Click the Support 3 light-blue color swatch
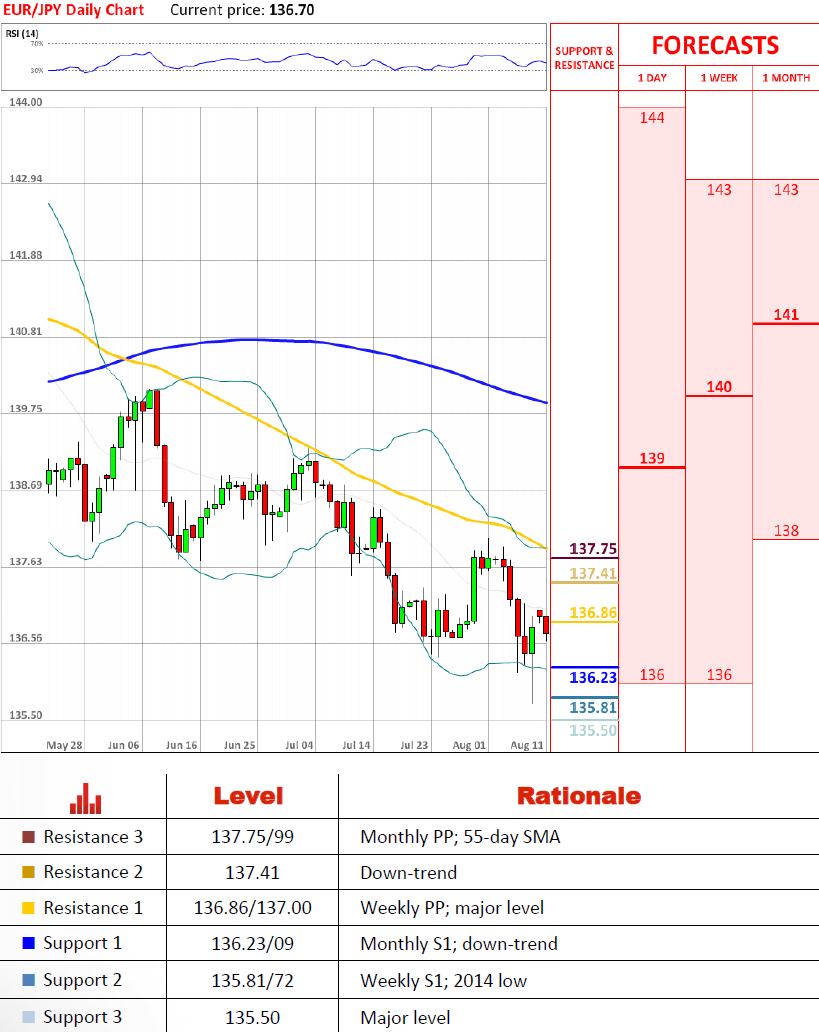 click(28, 1017)
